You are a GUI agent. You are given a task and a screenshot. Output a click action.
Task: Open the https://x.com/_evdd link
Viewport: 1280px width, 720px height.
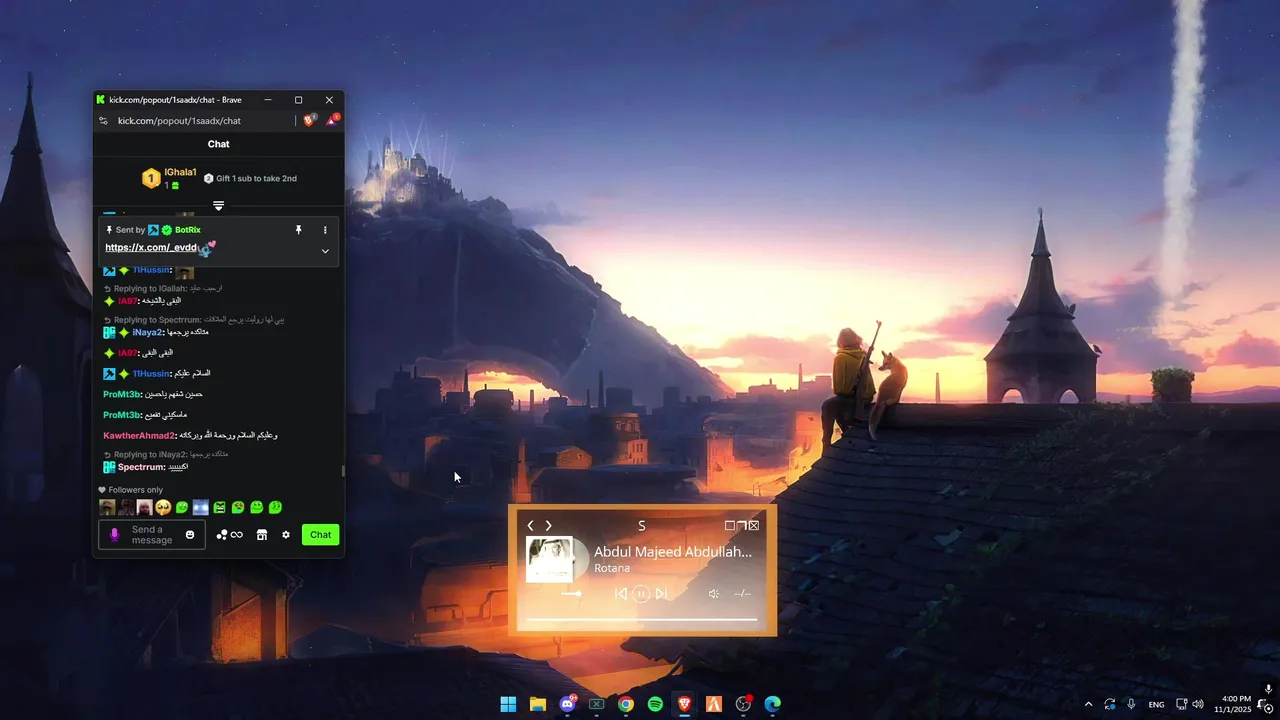pyautogui.click(x=151, y=248)
